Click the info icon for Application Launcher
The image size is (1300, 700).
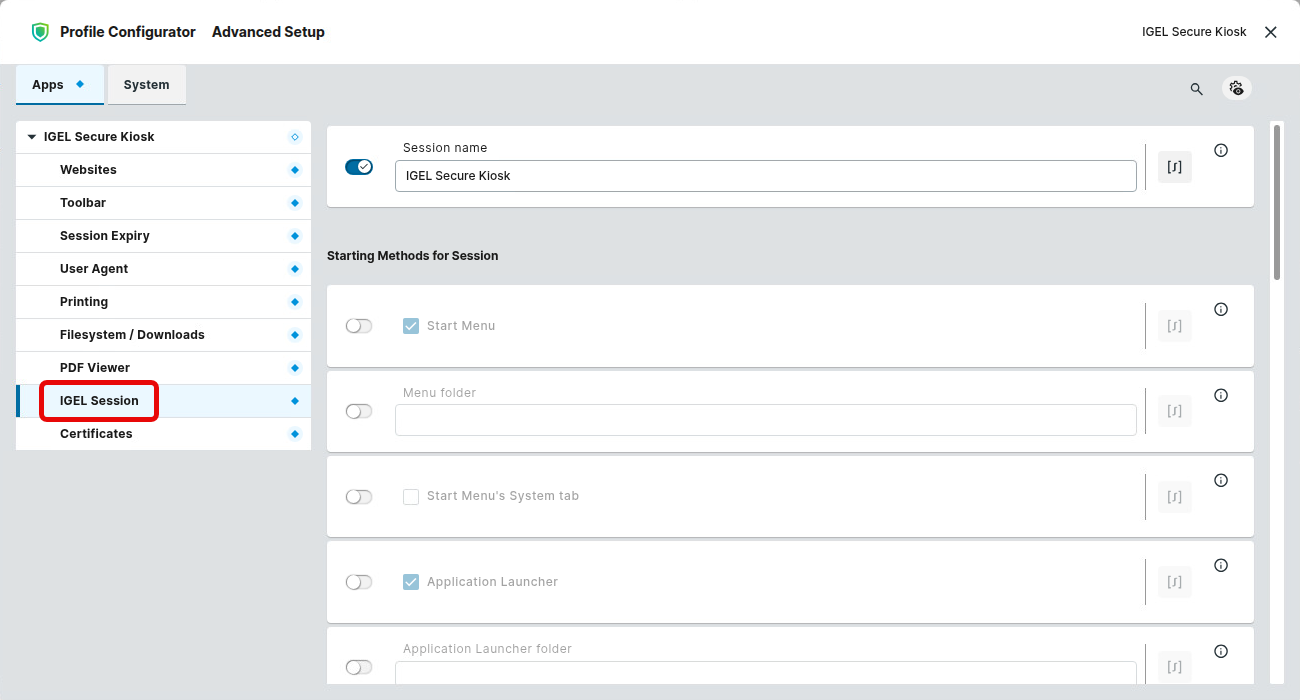[x=1220, y=566]
